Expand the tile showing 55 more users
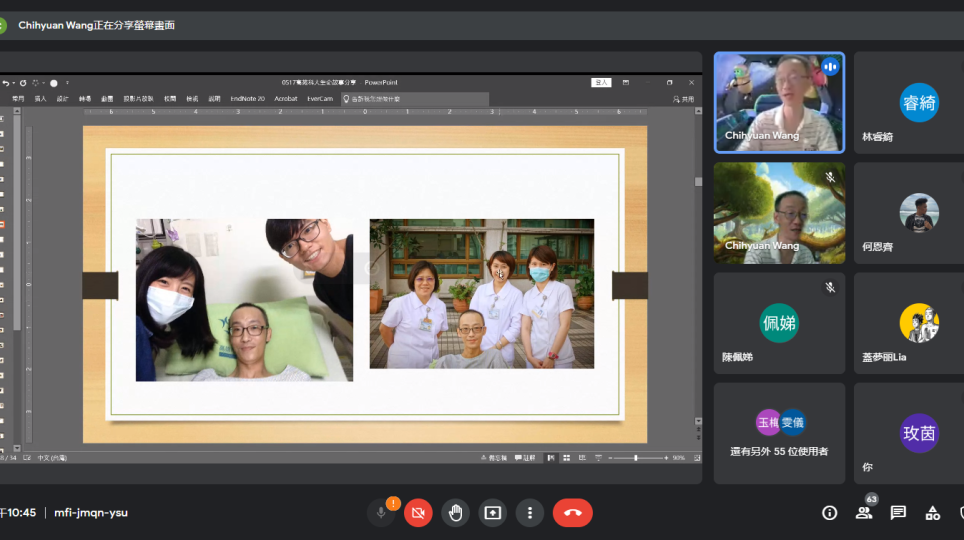964x540 pixels. pyautogui.click(x=779, y=433)
